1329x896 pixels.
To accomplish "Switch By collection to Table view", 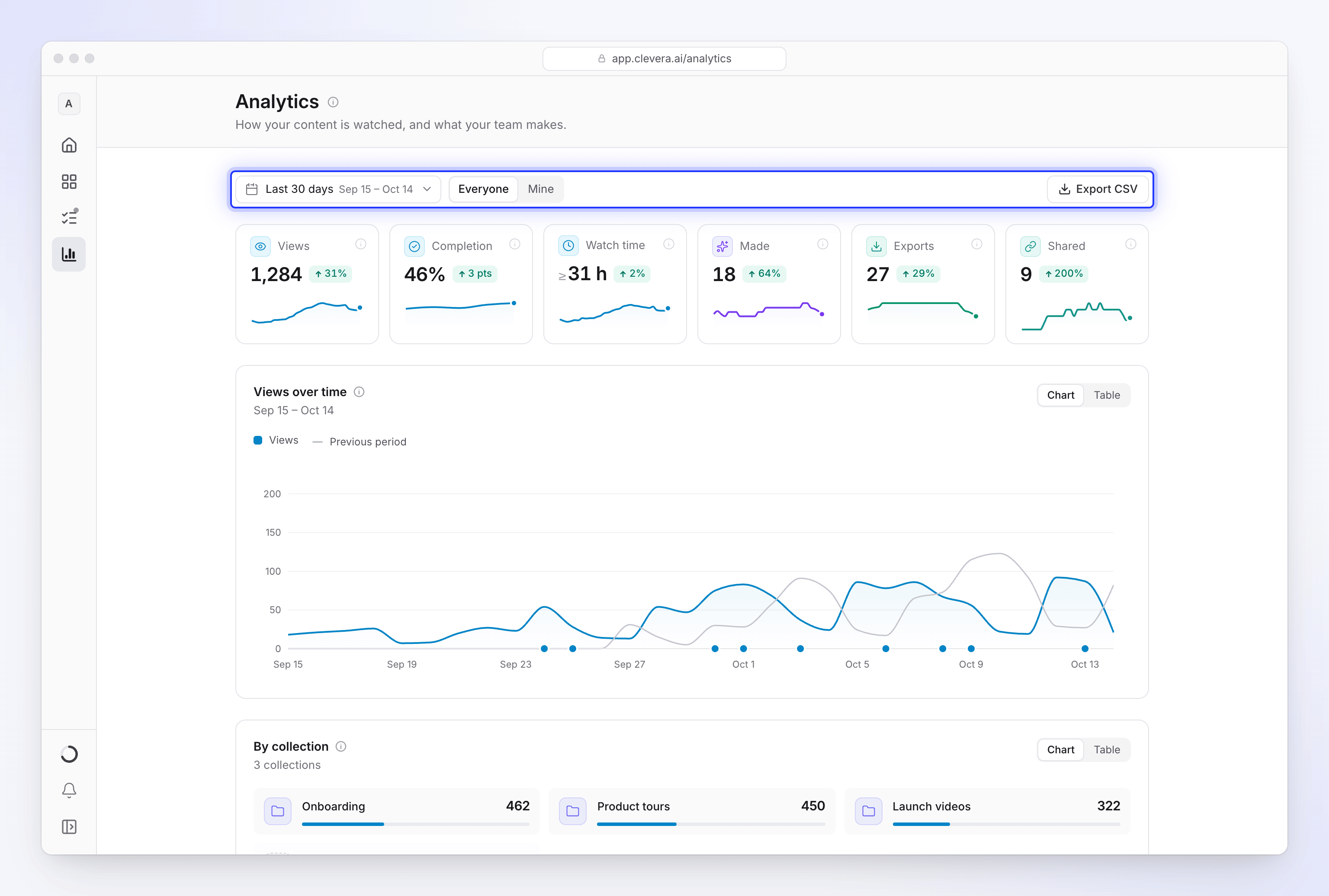I will pos(1107,750).
